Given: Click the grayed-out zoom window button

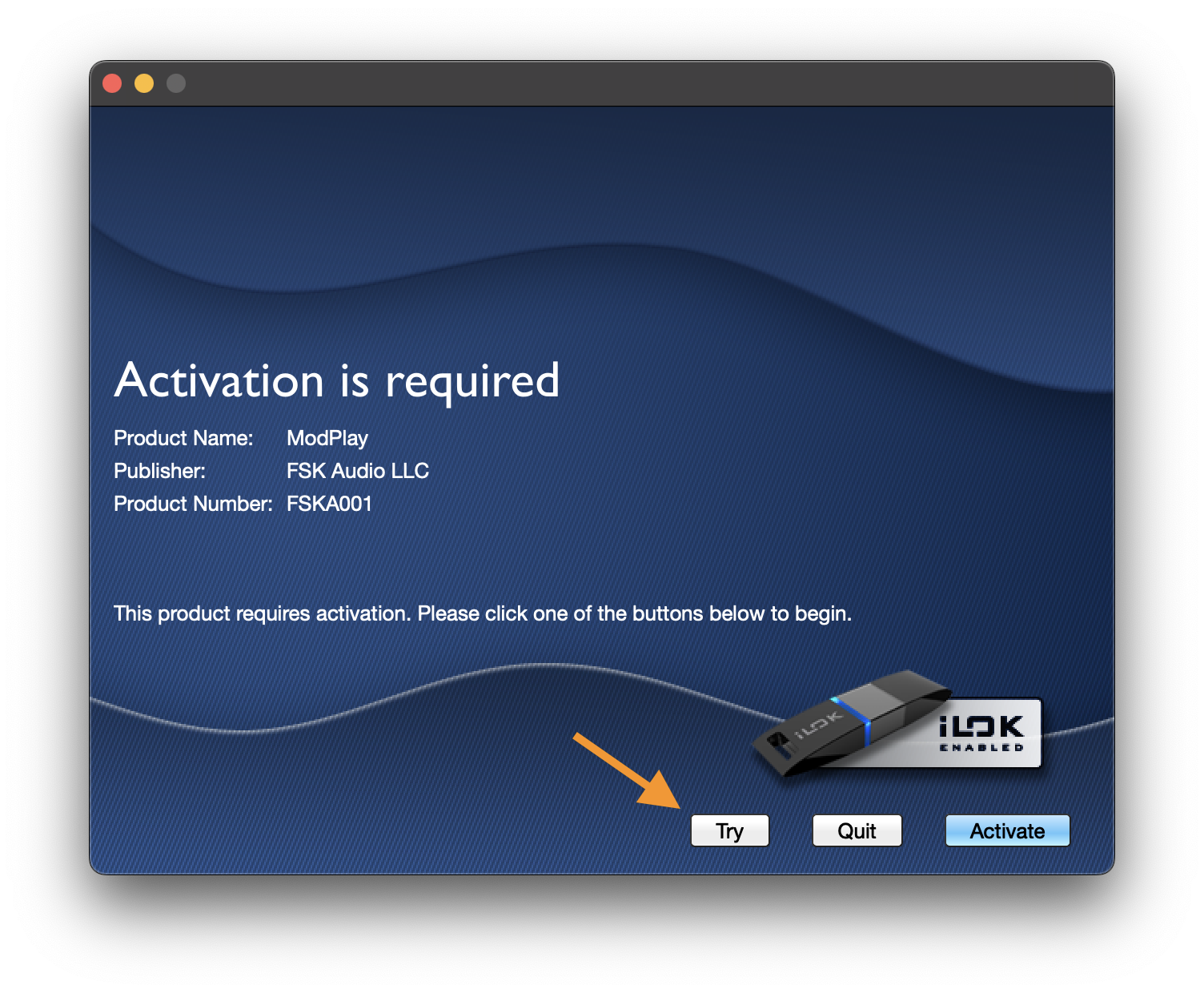Looking at the screenshot, I should coord(176,83).
